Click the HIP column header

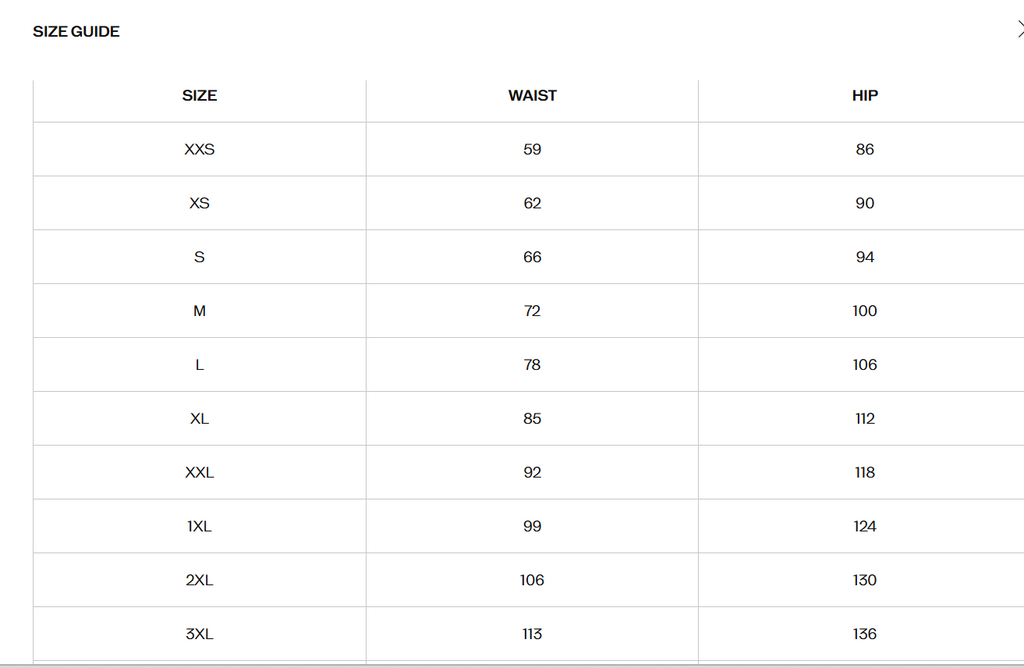tap(865, 96)
